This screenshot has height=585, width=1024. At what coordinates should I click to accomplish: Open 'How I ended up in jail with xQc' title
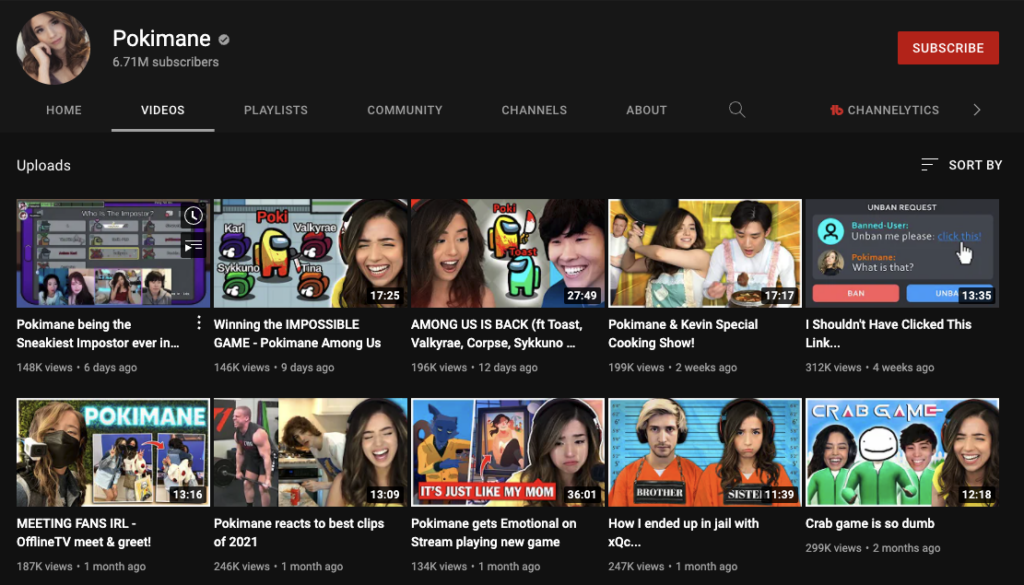click(x=683, y=533)
